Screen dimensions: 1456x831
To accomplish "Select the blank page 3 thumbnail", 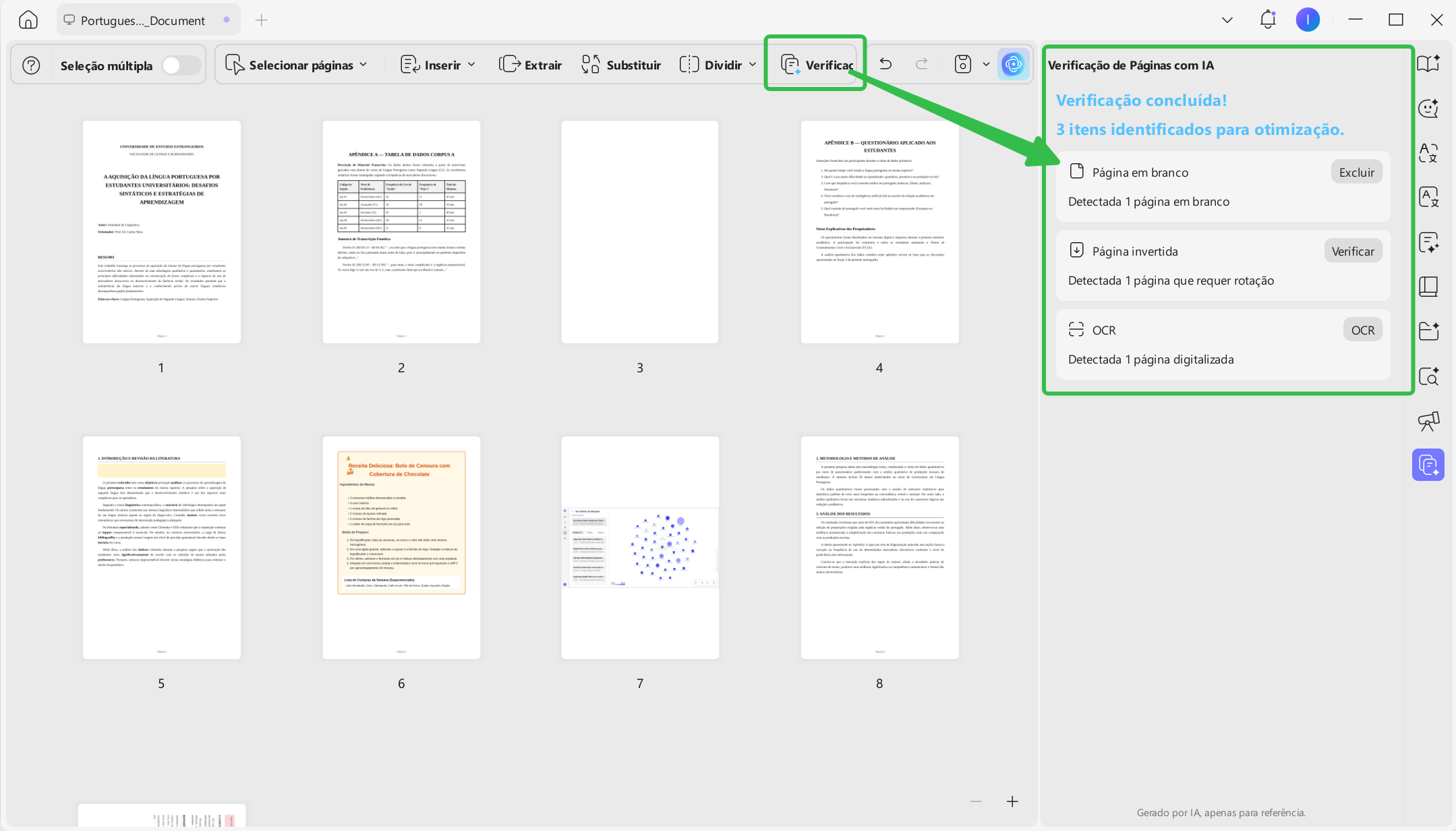I will point(640,232).
